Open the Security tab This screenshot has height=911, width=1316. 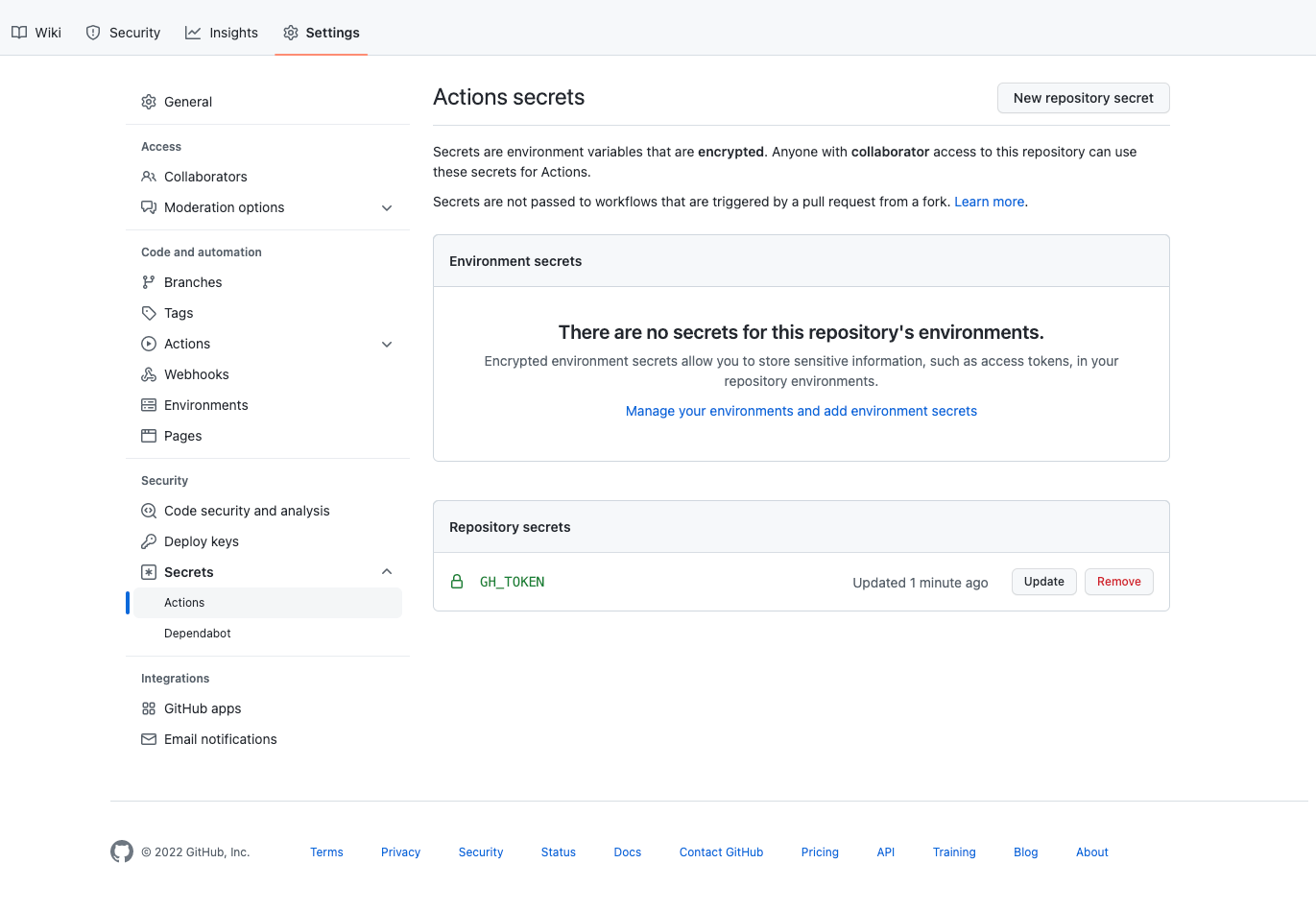pos(123,33)
